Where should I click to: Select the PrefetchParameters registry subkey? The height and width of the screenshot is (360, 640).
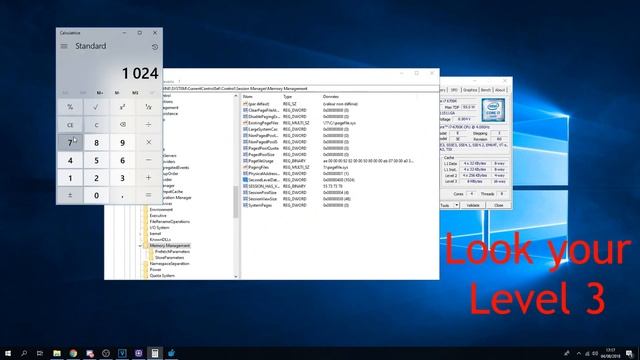point(172,251)
